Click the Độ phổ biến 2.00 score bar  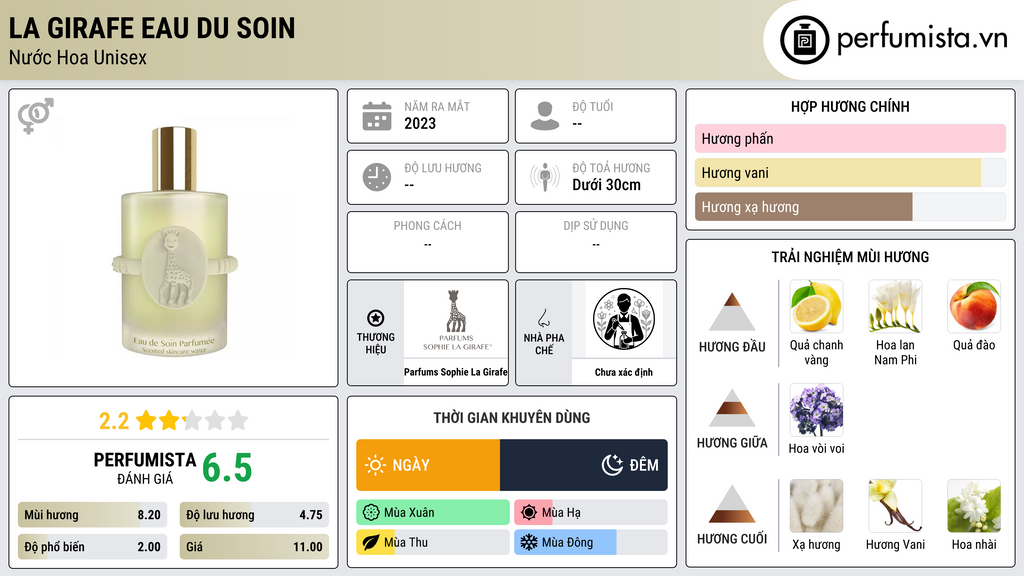92,547
